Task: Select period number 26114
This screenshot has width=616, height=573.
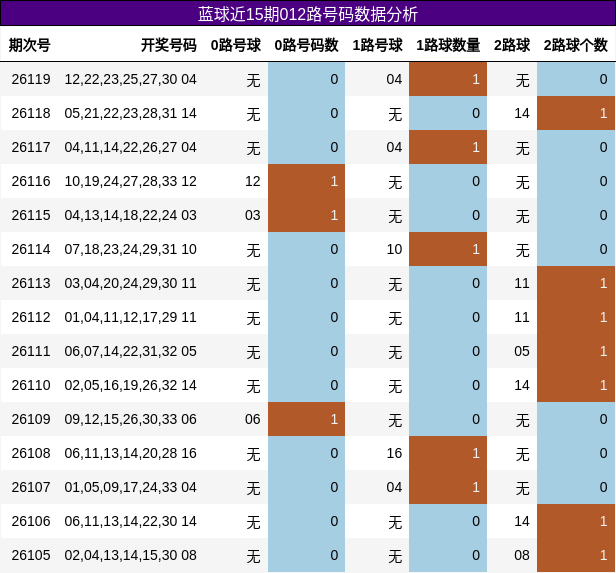Action: point(31,249)
